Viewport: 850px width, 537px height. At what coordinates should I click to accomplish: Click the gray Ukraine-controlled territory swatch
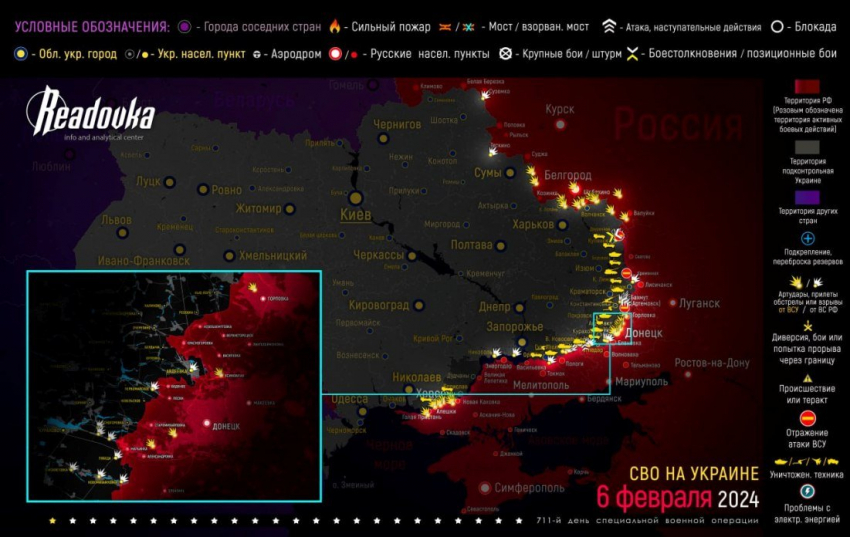tap(808, 145)
